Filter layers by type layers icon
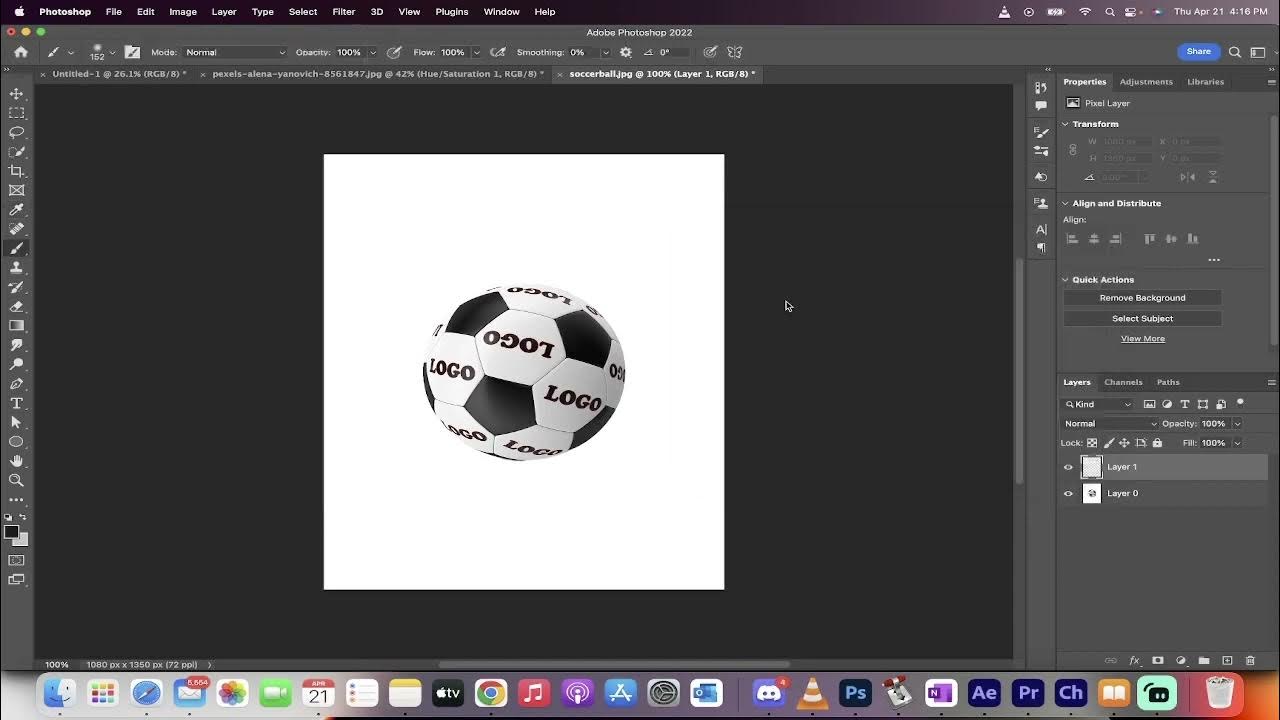The height and width of the screenshot is (720, 1280). (x=1185, y=404)
